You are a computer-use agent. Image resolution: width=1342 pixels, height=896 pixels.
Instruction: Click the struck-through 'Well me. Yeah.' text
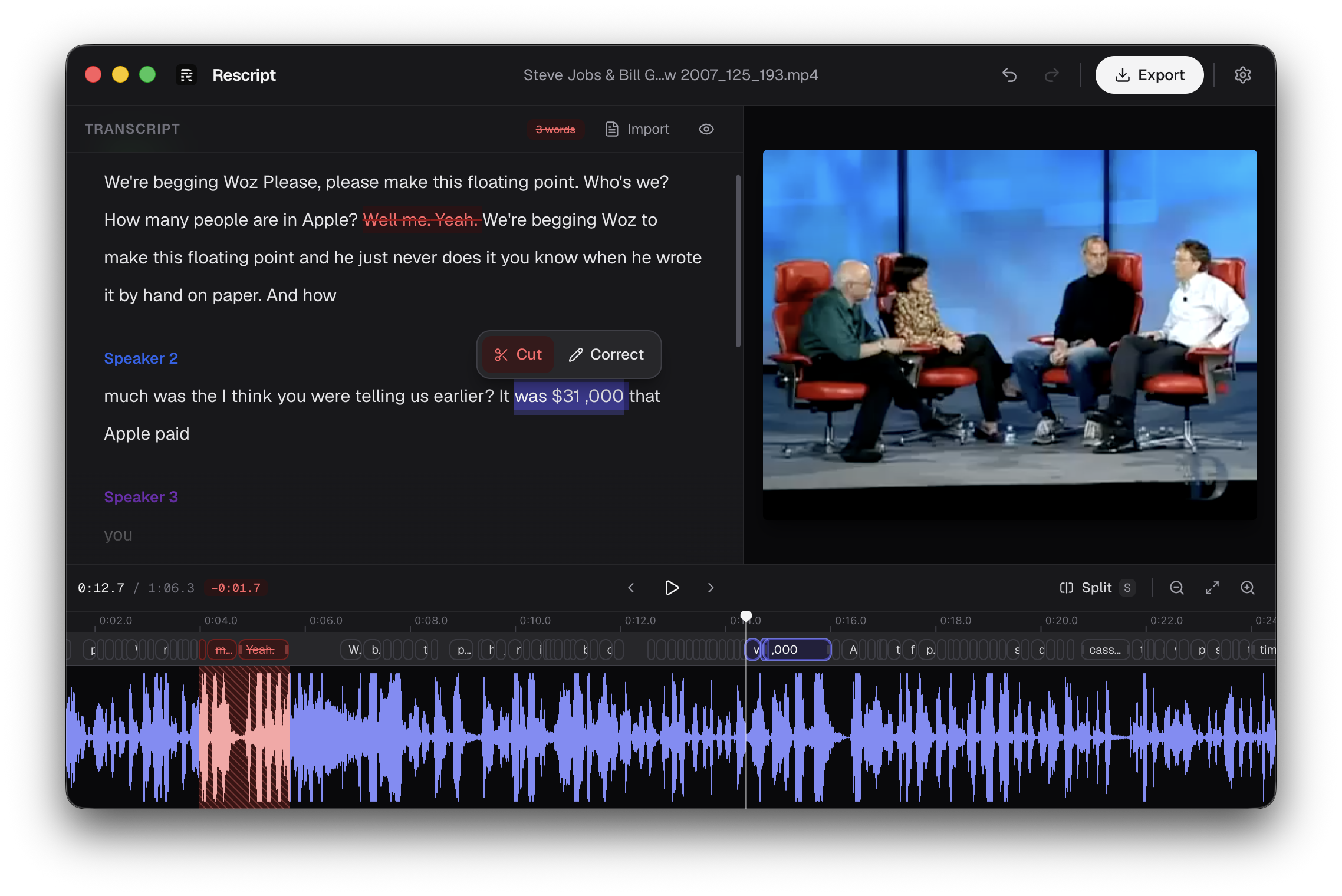(421, 220)
